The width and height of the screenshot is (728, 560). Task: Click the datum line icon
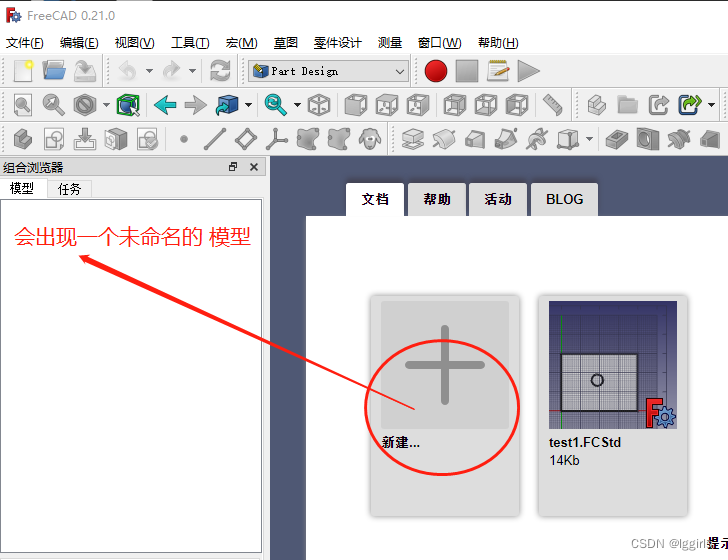pos(215,139)
